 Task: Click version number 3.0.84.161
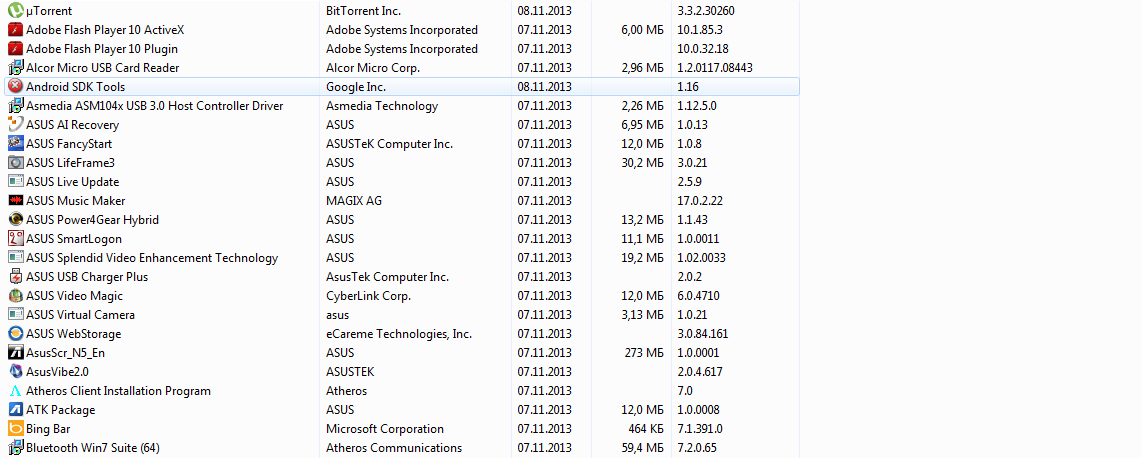tap(703, 333)
